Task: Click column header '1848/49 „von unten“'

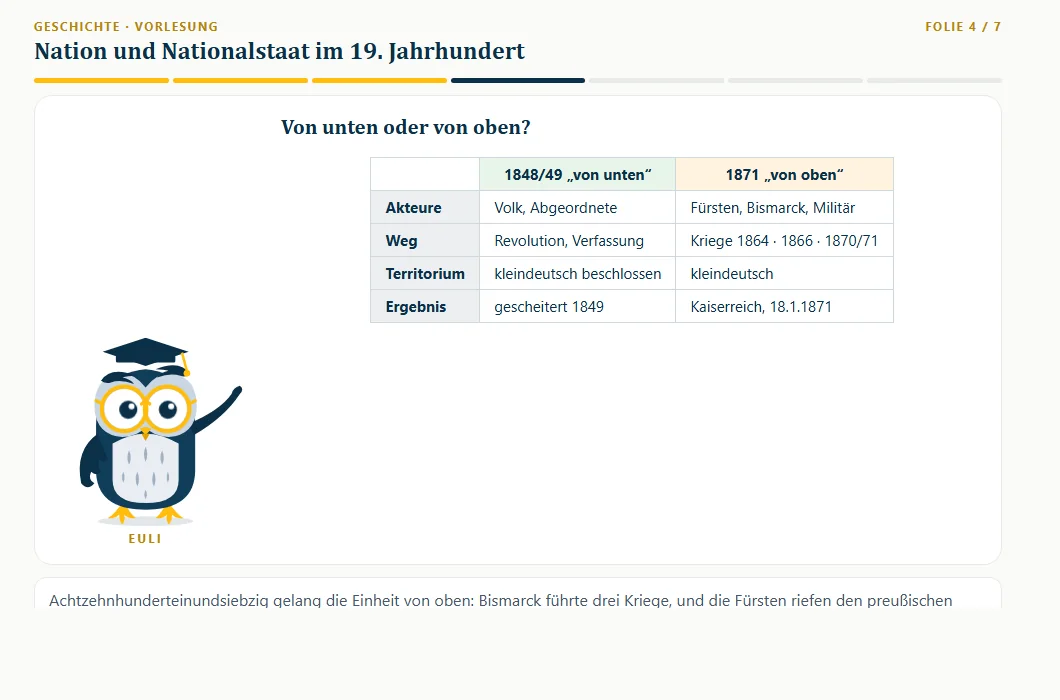Action: click(x=577, y=174)
